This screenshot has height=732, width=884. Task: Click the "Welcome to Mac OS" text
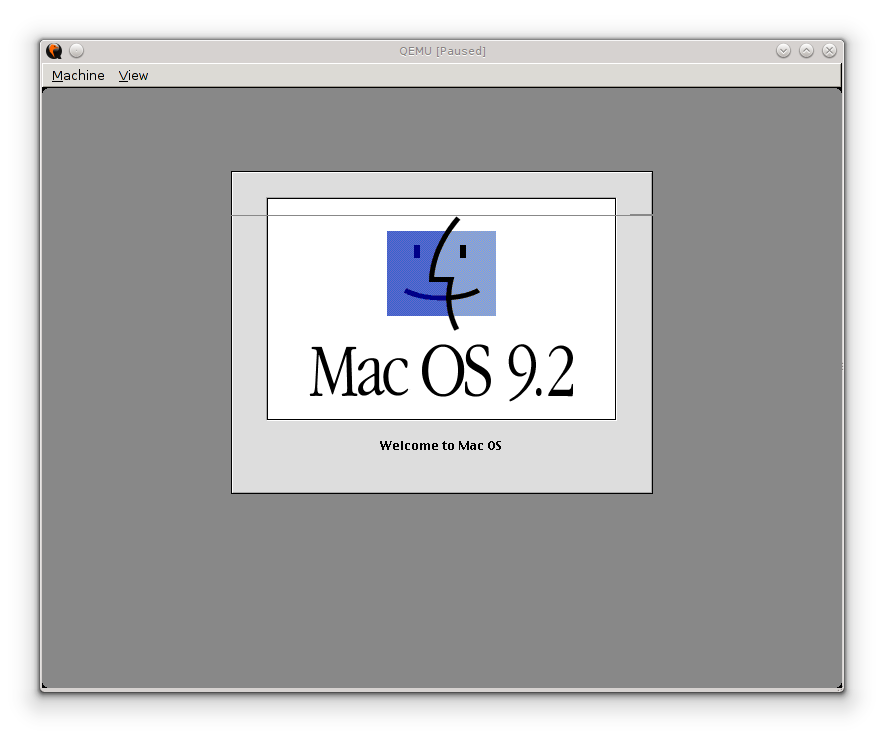click(440, 446)
